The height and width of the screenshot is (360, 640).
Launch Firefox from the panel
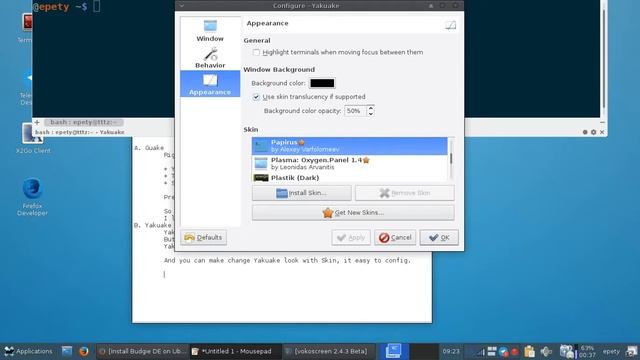[x=84, y=351]
